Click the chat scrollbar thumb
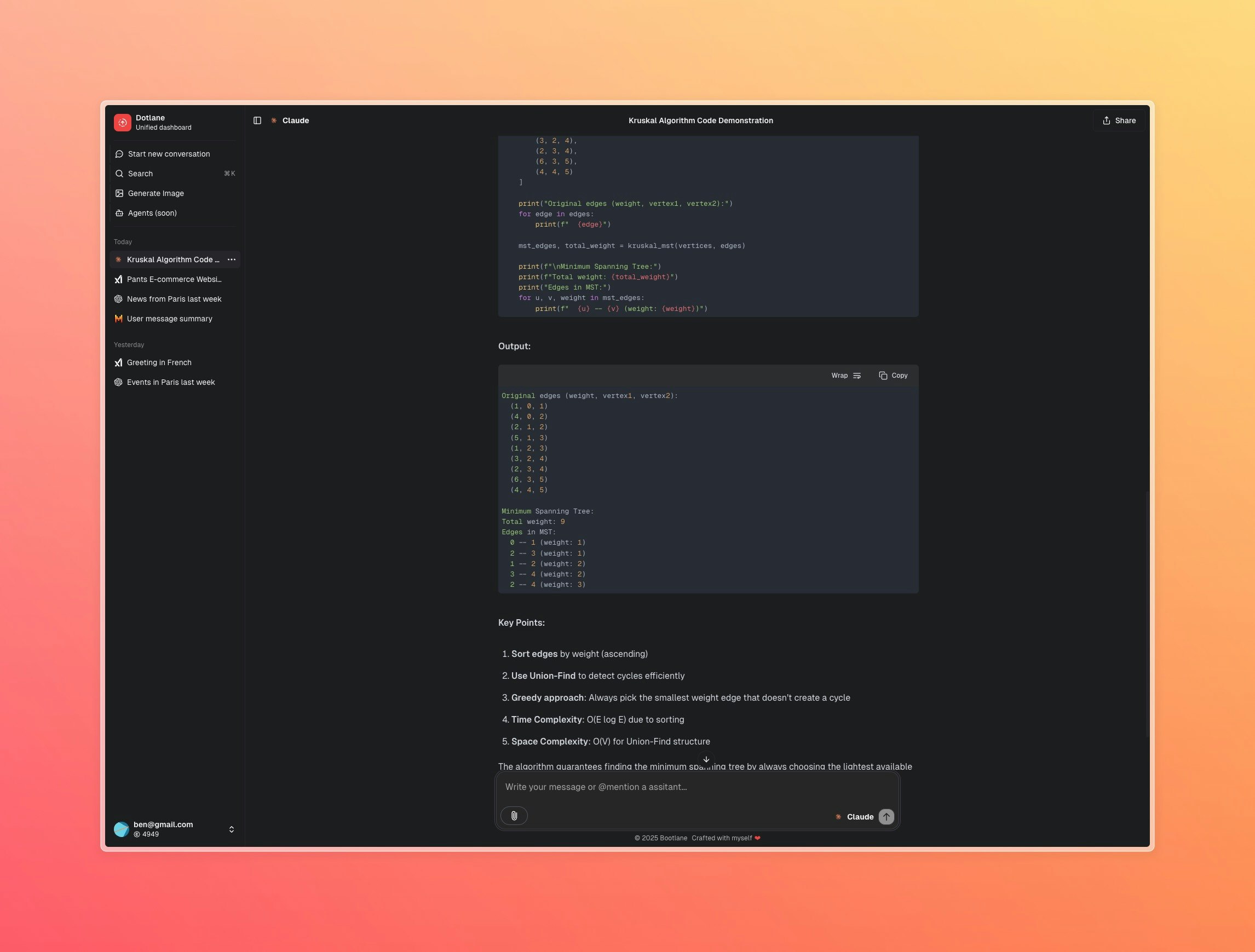Screen dimensions: 1255x952 point(1147,614)
